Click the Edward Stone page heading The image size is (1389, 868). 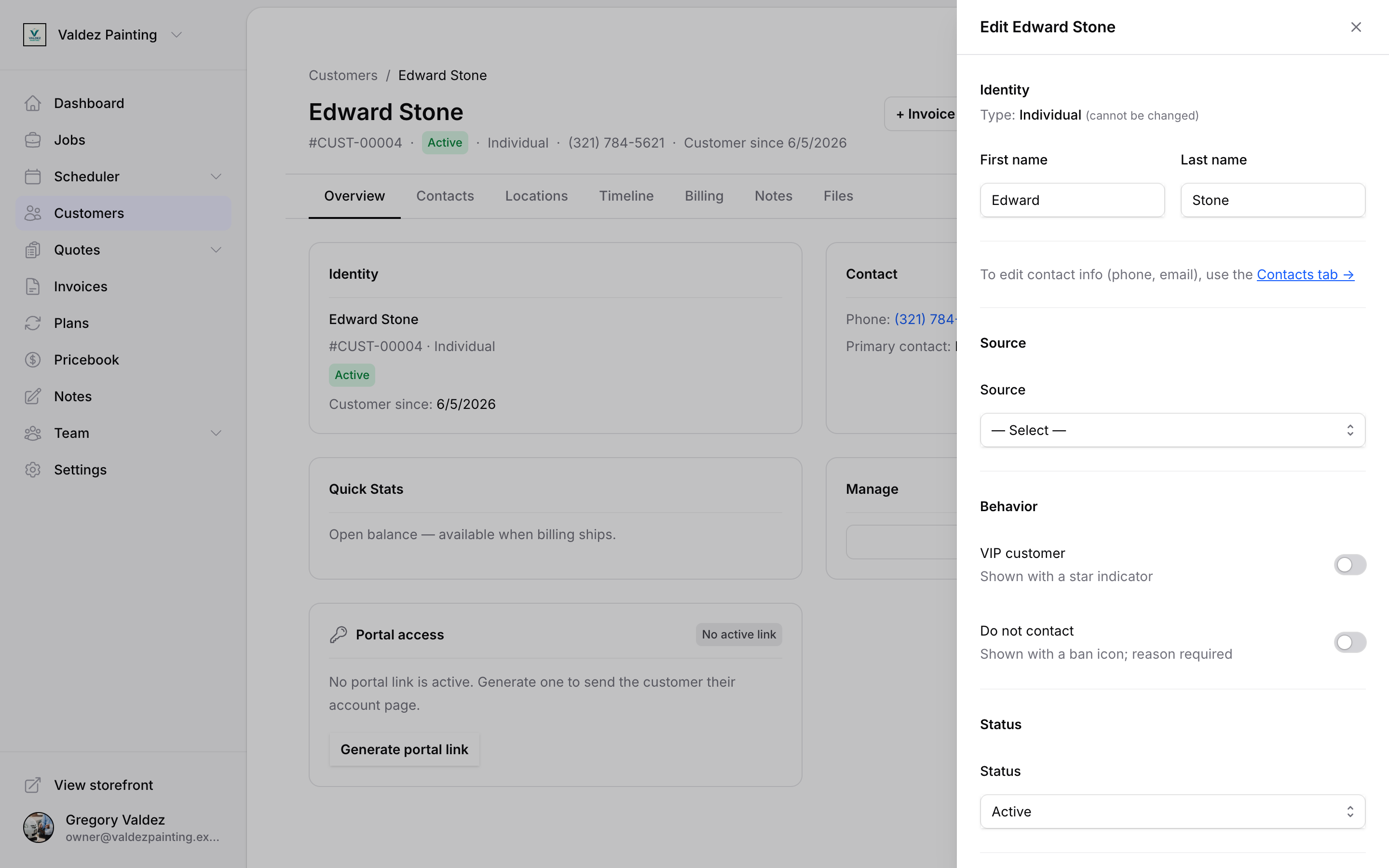pyautogui.click(x=386, y=112)
